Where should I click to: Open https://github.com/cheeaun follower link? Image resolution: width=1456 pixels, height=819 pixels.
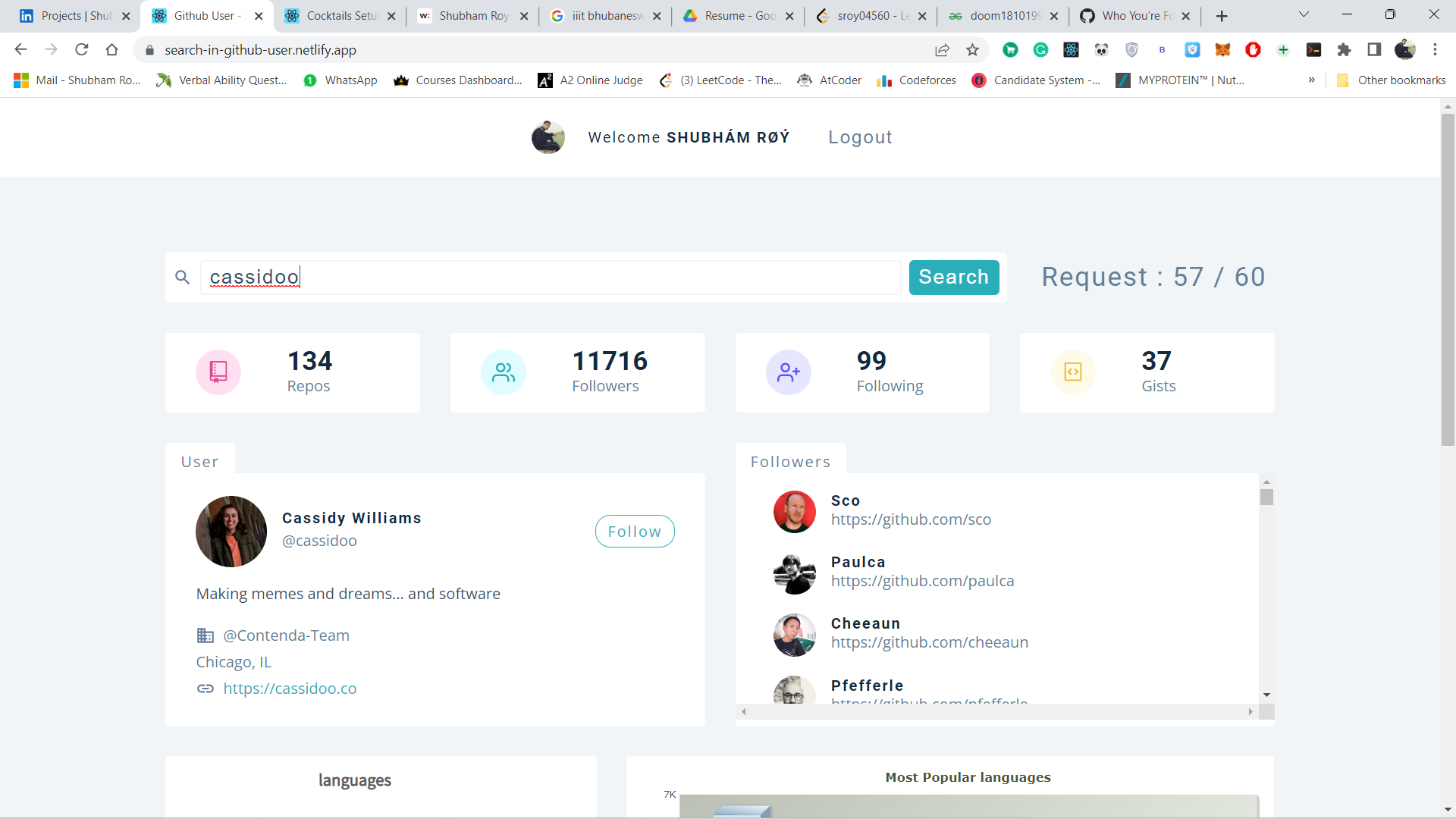(930, 642)
